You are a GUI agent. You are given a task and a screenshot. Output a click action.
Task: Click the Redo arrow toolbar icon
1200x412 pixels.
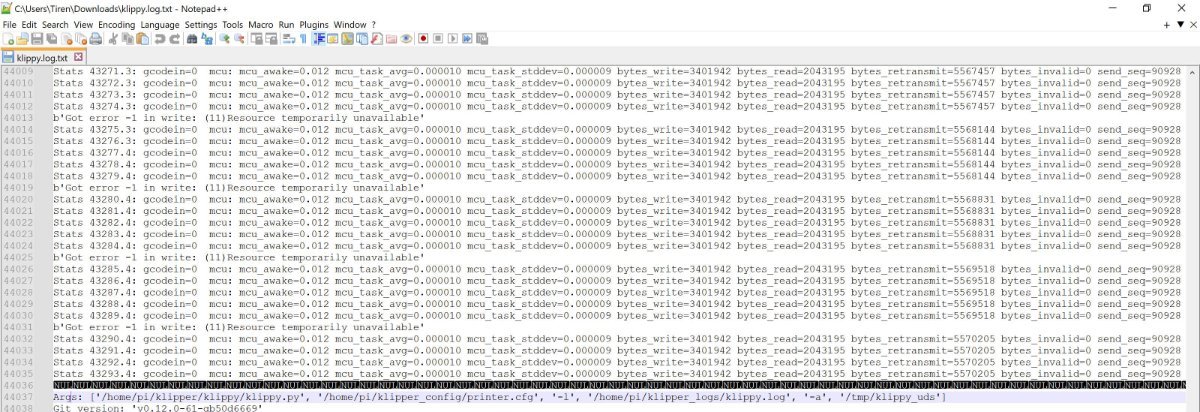(x=176, y=39)
